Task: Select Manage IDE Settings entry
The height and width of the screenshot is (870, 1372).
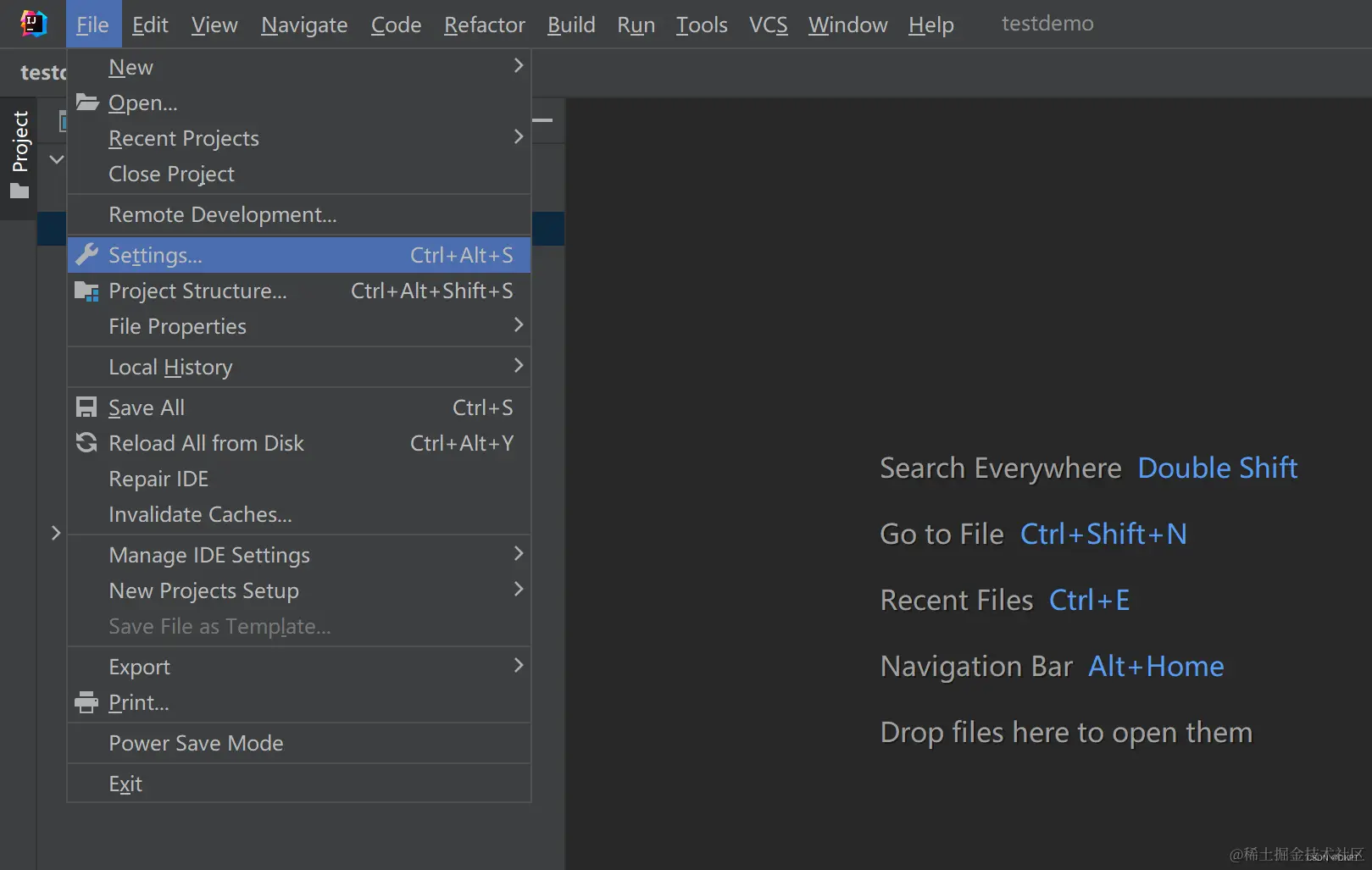Action: click(299, 555)
